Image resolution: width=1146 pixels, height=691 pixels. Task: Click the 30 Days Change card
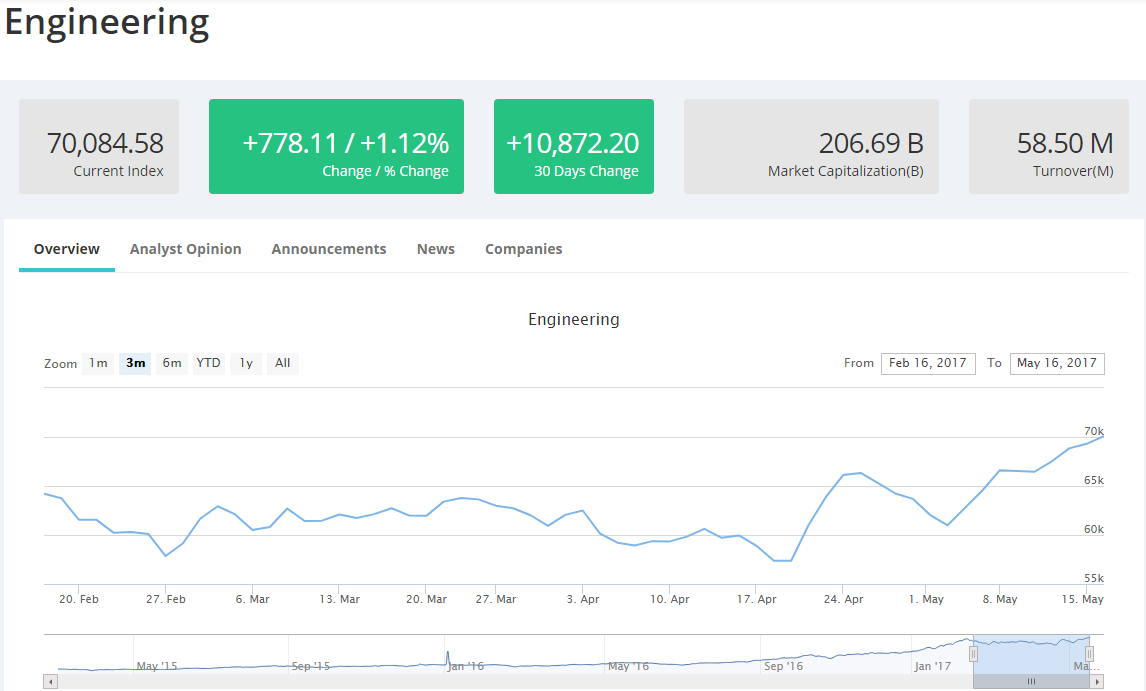point(573,146)
